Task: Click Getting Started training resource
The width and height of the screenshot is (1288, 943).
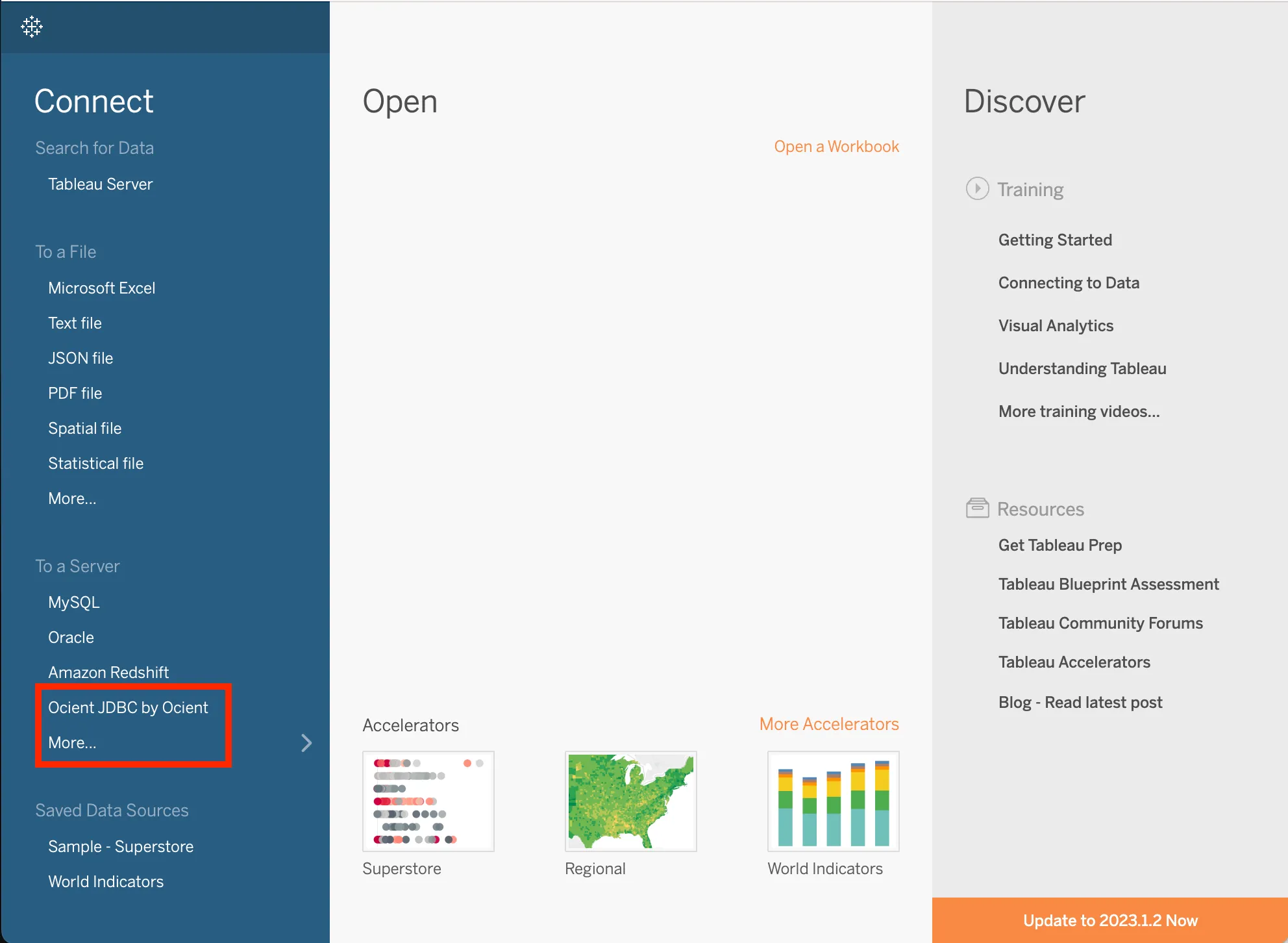Action: (1055, 239)
